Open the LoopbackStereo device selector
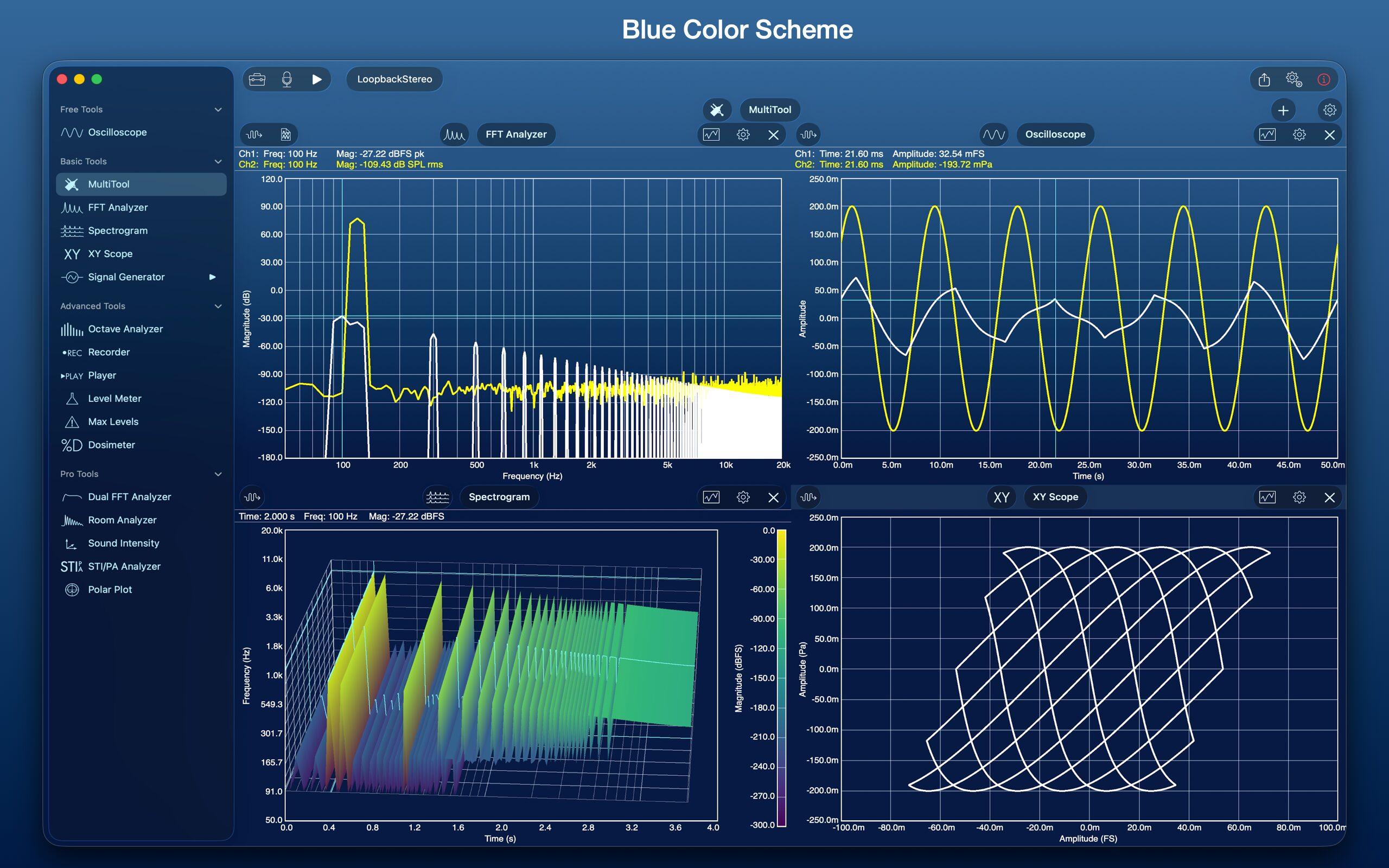Image resolution: width=1389 pixels, height=868 pixels. (394, 79)
